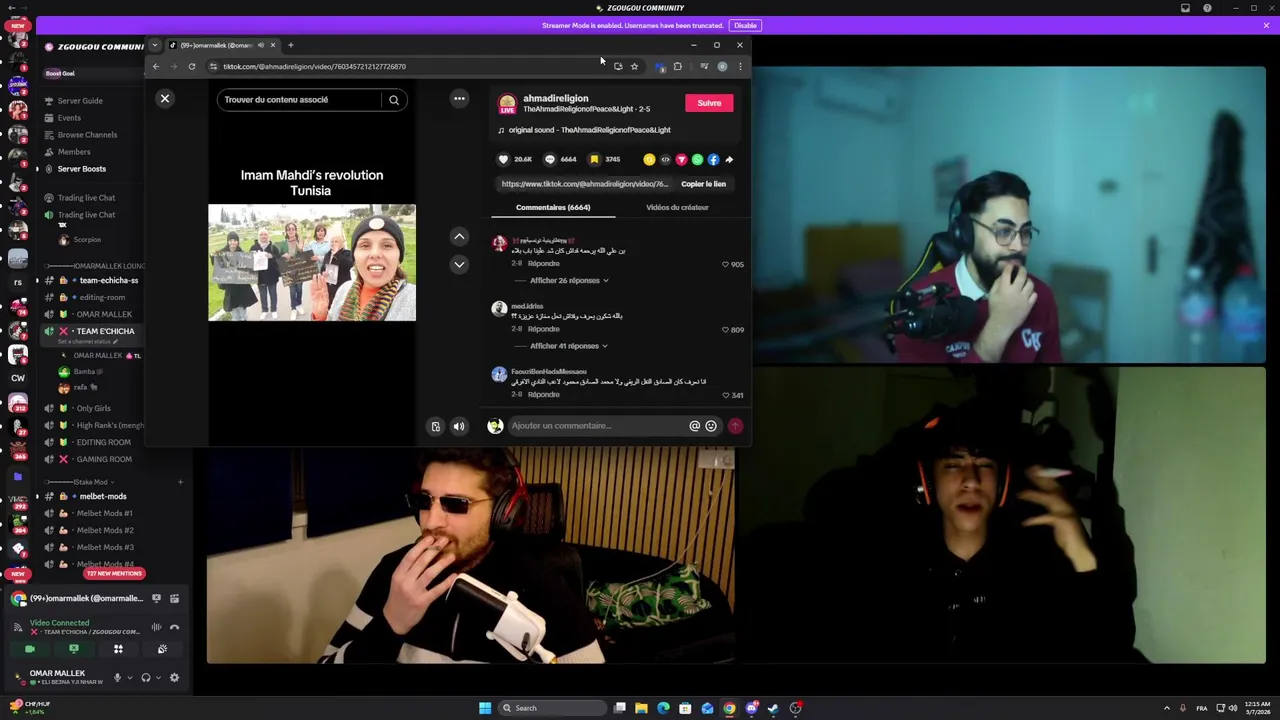This screenshot has height=720, width=1280.
Task: Open the headphones output options arrow
Action: (x=158, y=678)
